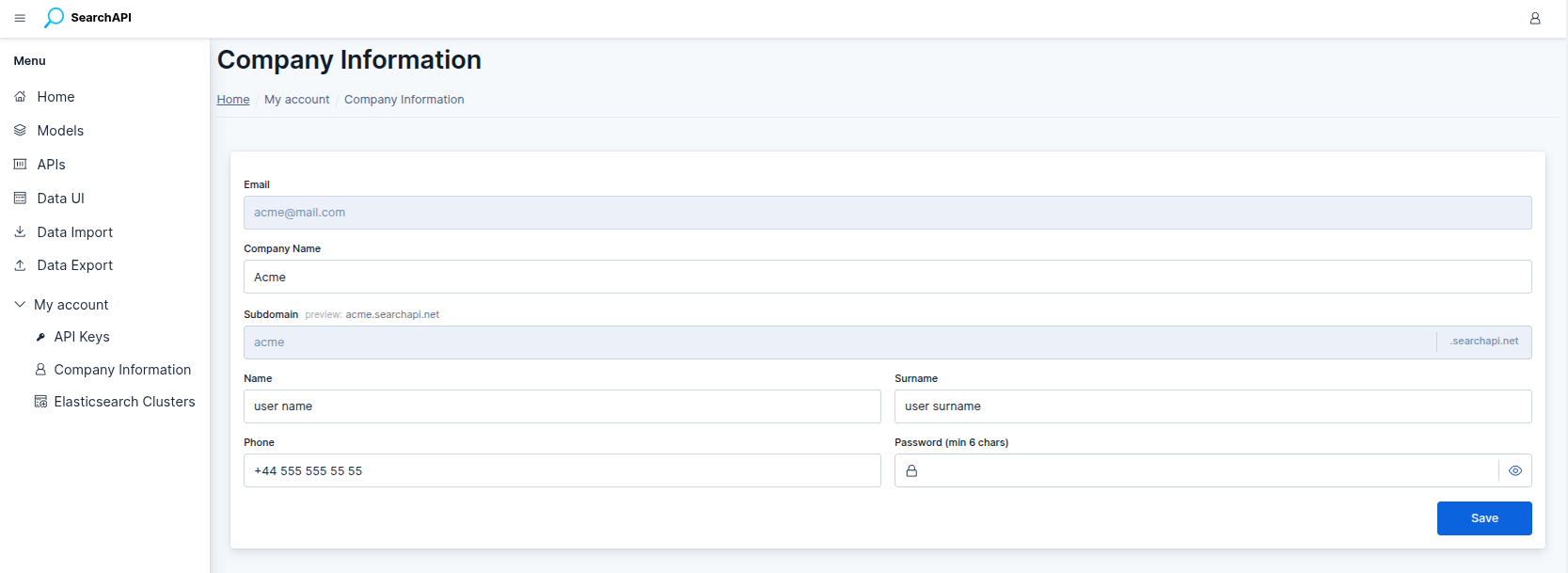Open Data Import menu item
This screenshot has width=1568, height=573.
(x=74, y=232)
